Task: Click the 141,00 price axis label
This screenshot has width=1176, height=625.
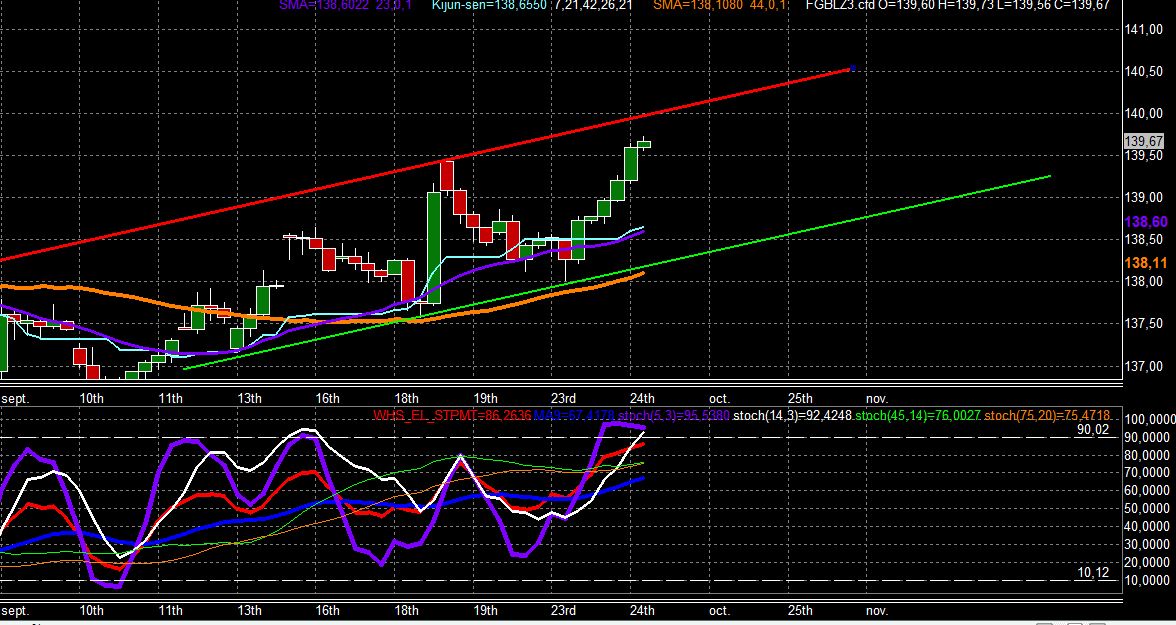Action: point(1144,29)
